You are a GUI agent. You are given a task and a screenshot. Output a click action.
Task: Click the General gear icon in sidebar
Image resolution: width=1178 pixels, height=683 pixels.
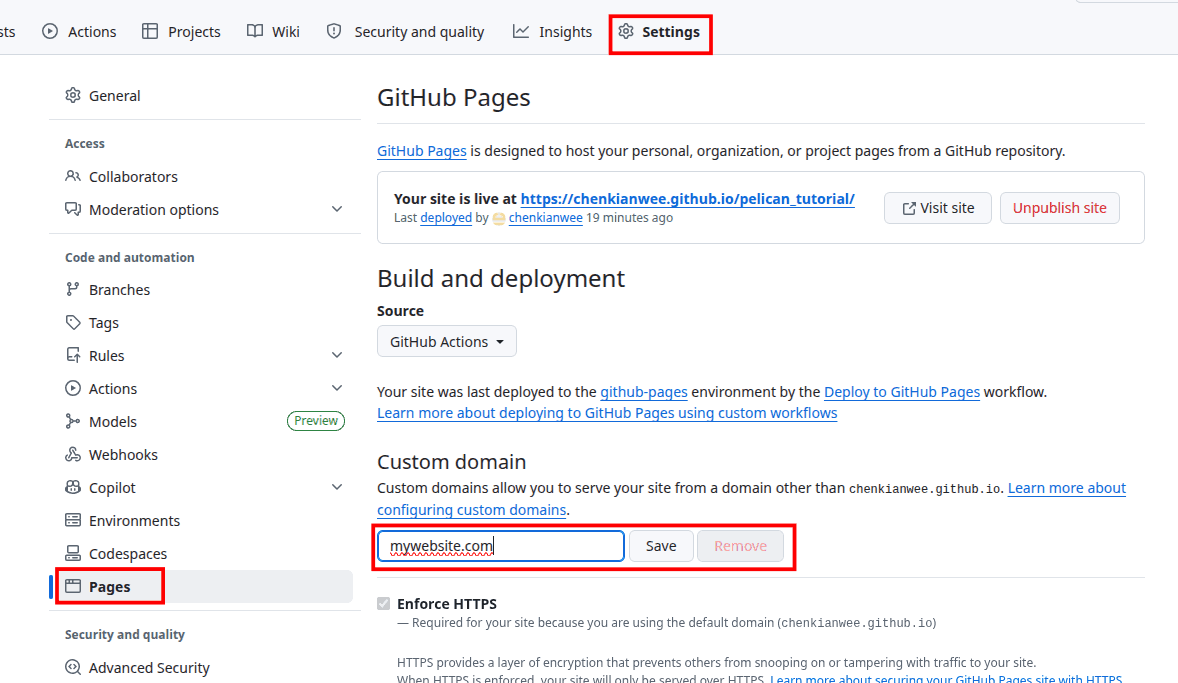coord(73,95)
